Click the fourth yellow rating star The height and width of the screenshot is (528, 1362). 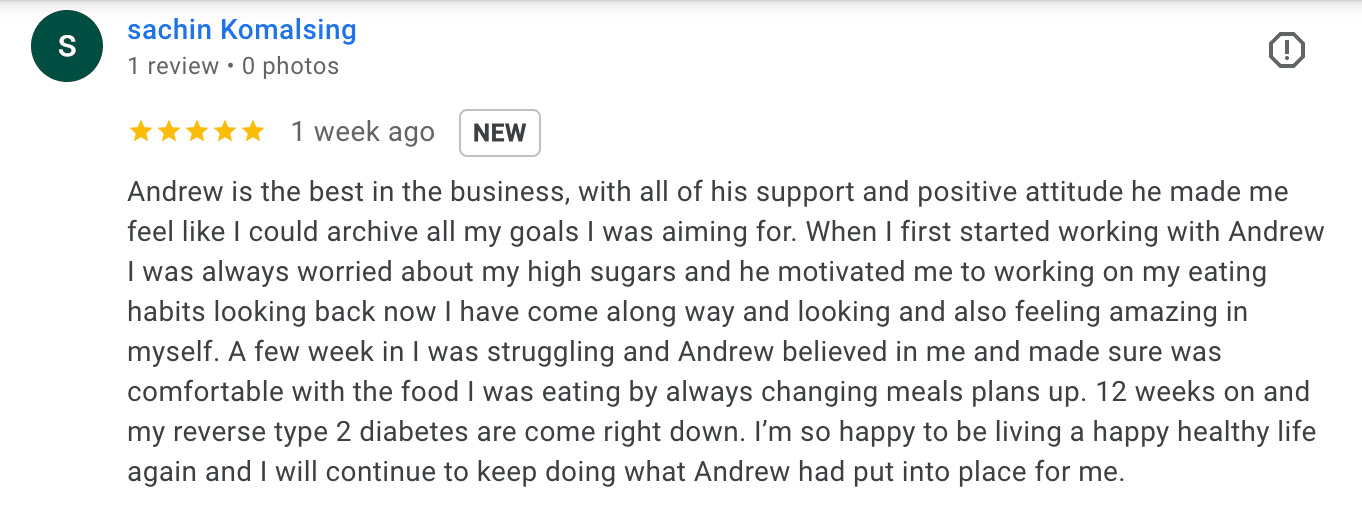pyautogui.click(x=225, y=132)
